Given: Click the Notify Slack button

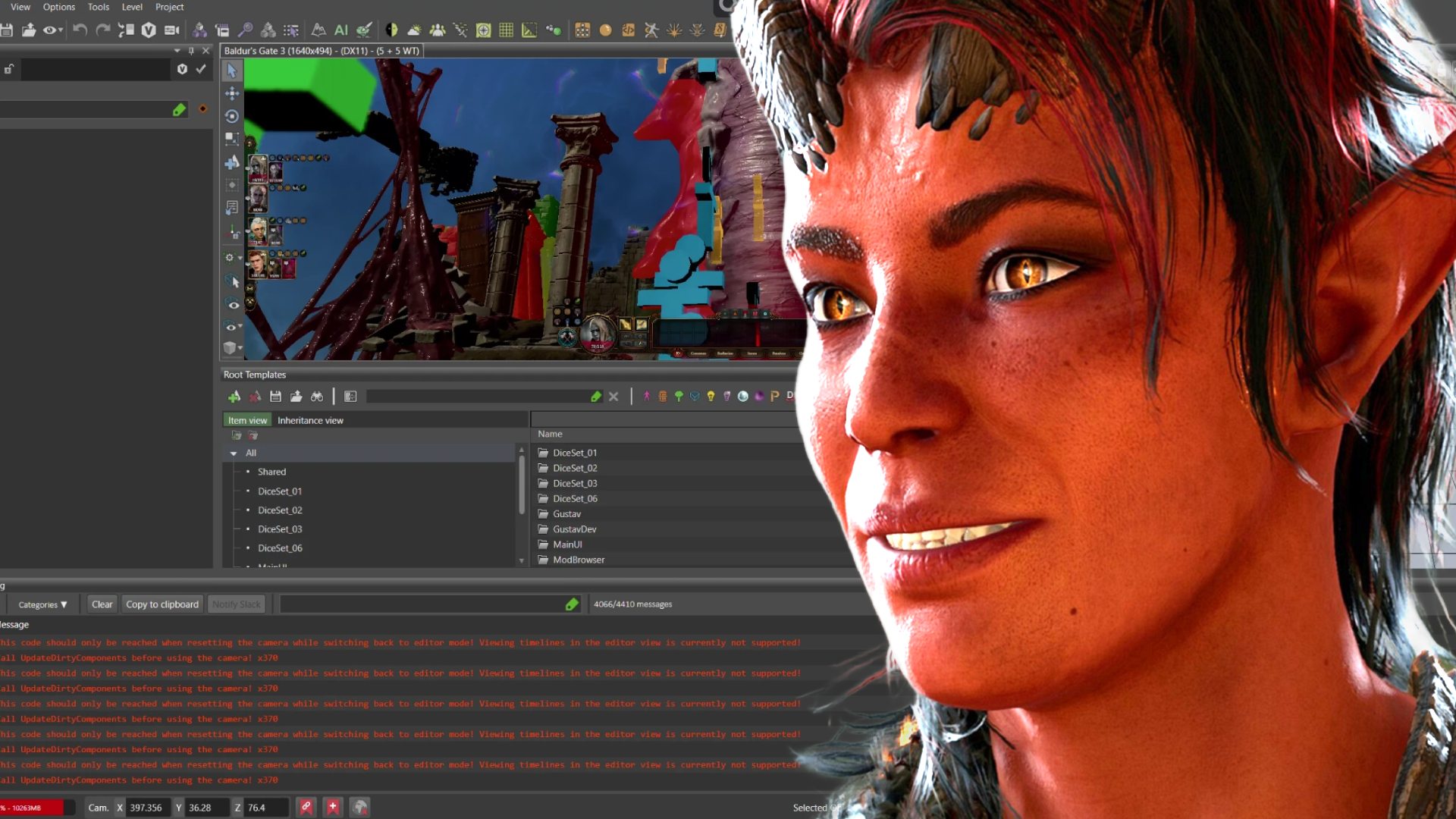Looking at the screenshot, I should (x=237, y=604).
